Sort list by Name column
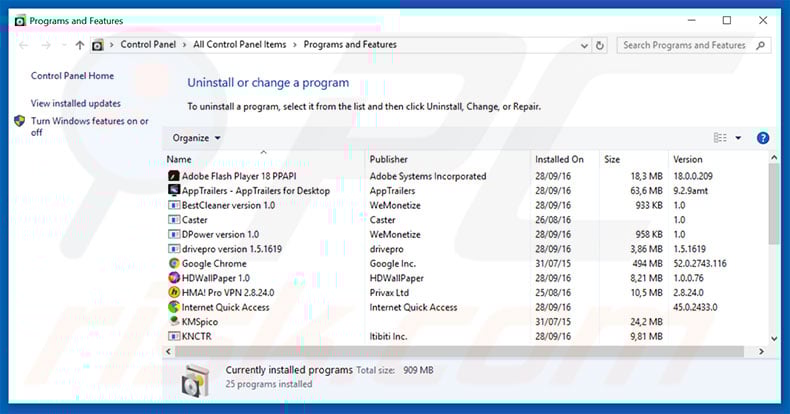Image resolution: width=790 pixels, height=414 pixels. click(x=179, y=159)
